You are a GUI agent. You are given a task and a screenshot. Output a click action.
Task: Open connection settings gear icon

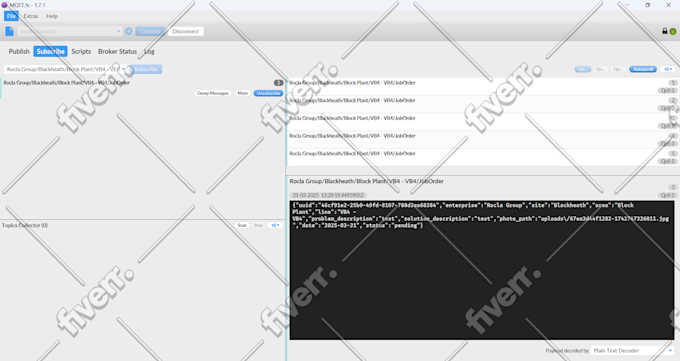(x=129, y=31)
